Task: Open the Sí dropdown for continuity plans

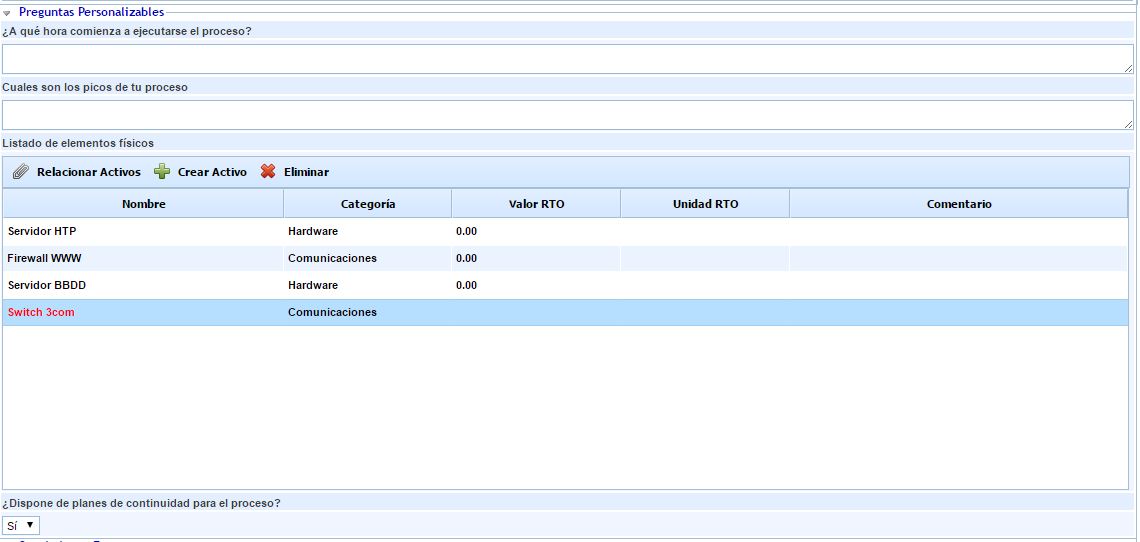Action: coord(21,525)
